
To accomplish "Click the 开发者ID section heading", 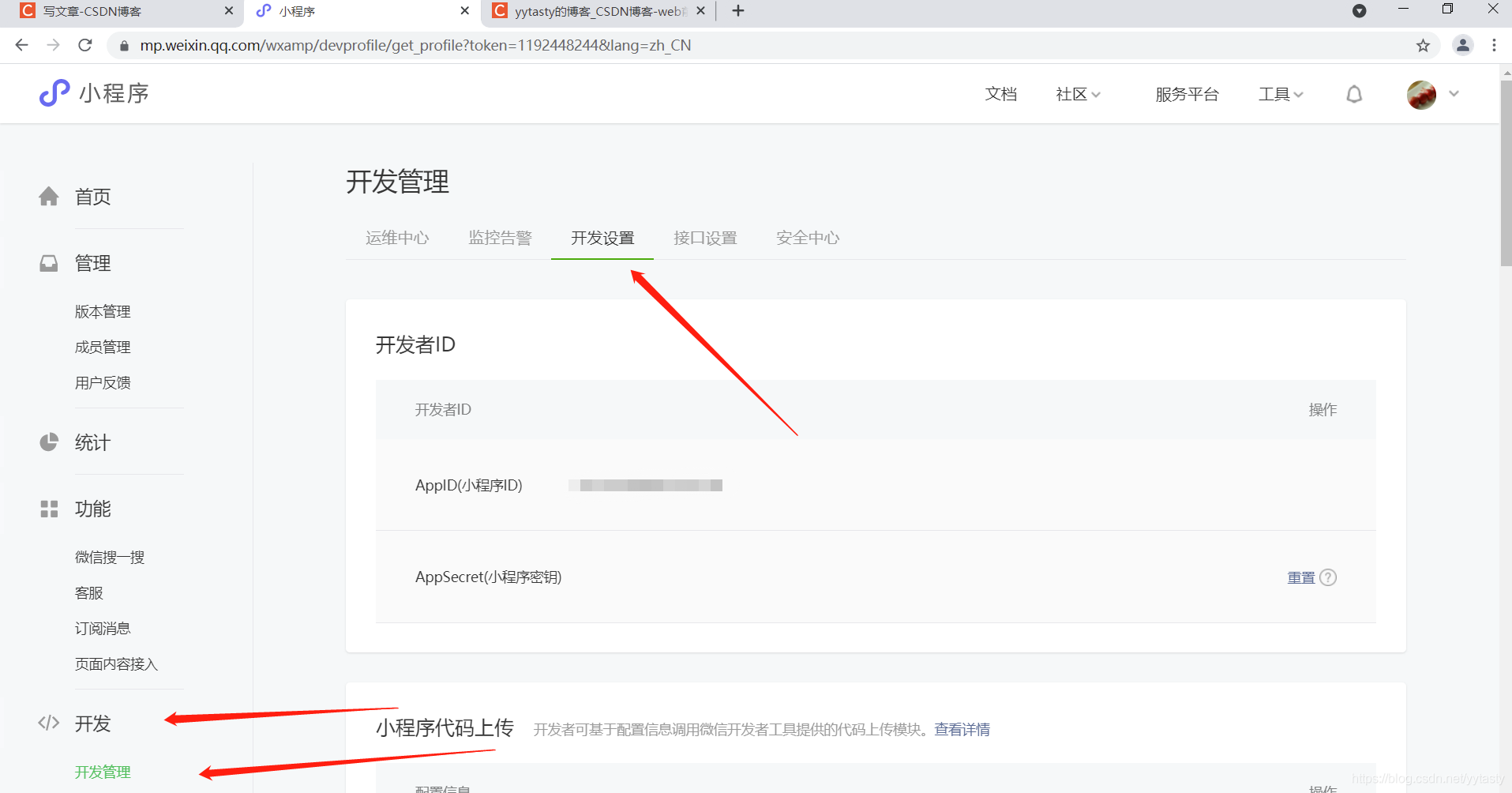I will click(x=415, y=345).
